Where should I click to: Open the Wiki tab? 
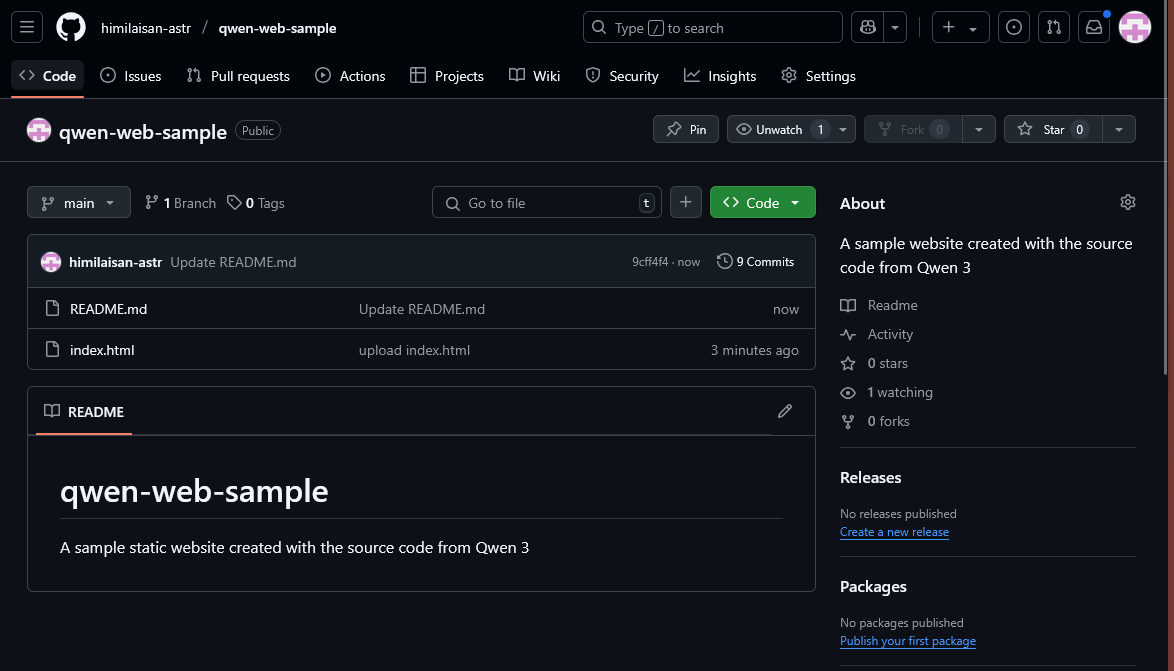(535, 76)
